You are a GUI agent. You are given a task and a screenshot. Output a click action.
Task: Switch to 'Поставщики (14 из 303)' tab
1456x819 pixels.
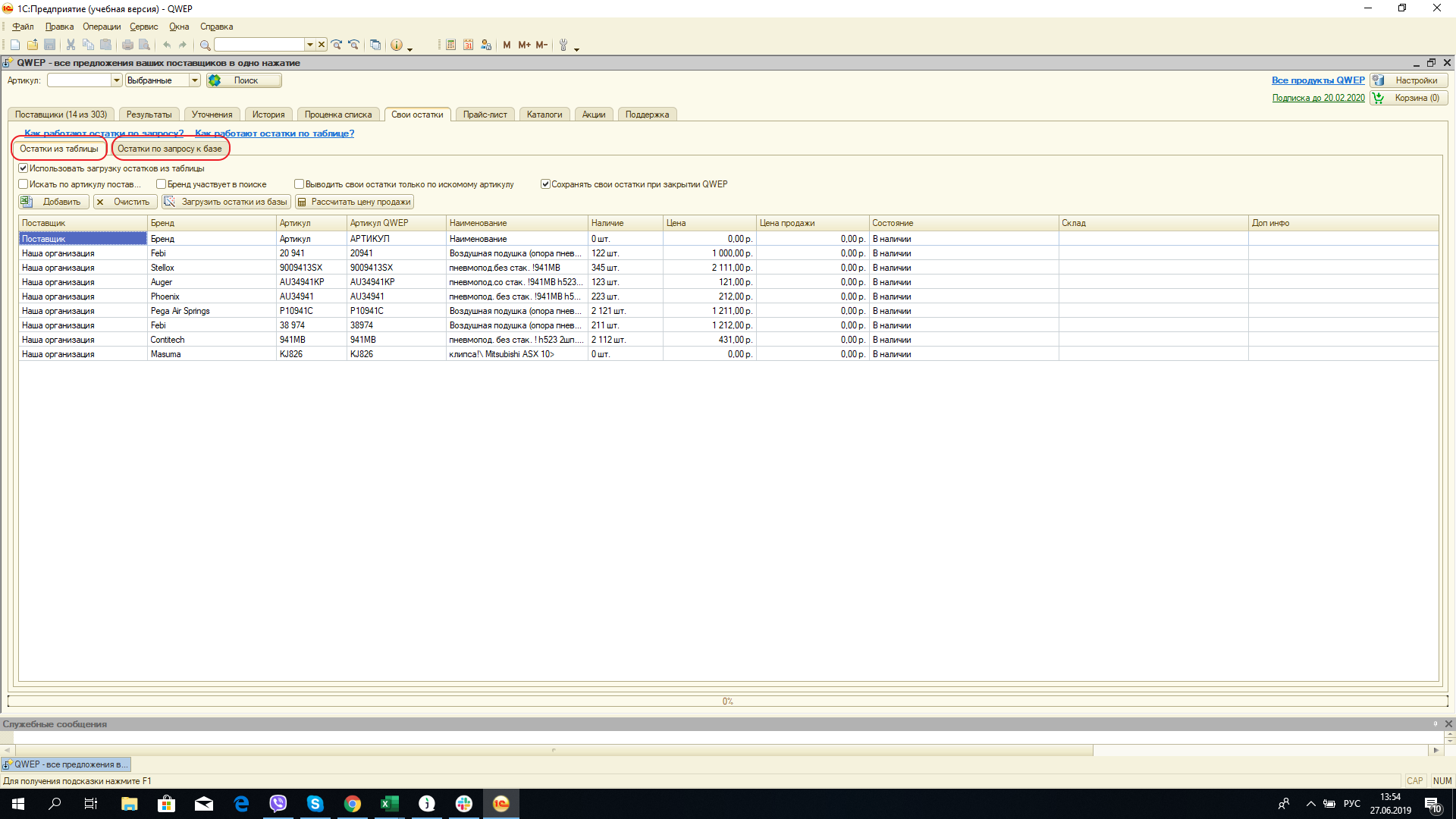pyautogui.click(x=61, y=115)
